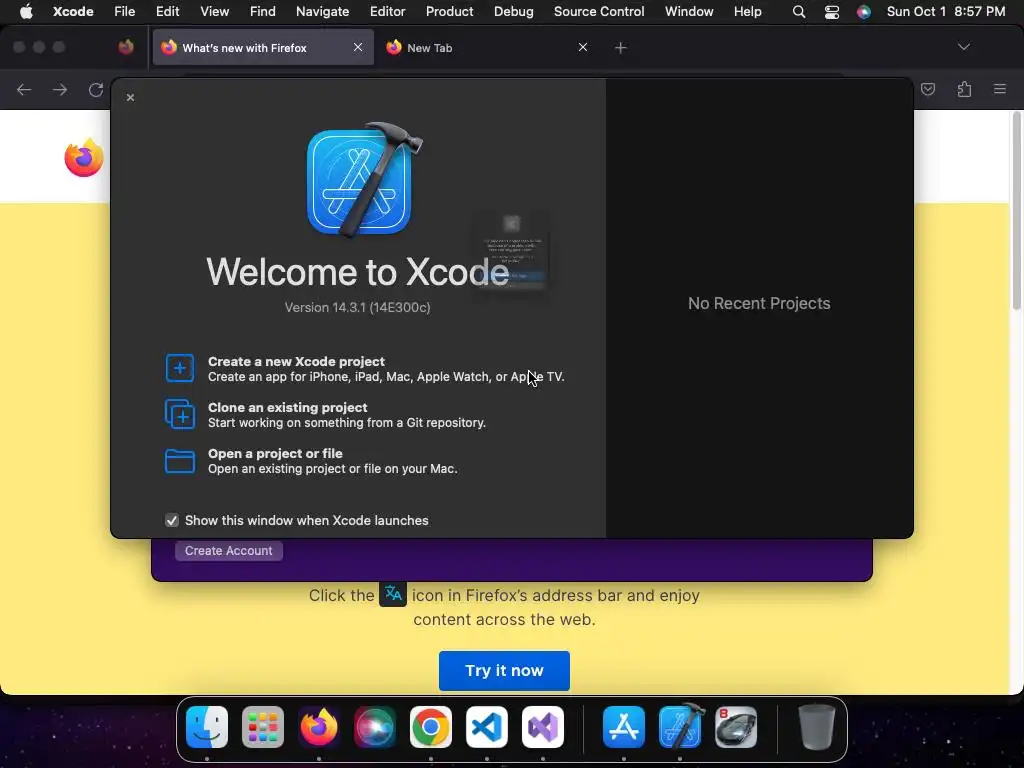
Task: Open Google Chrome from the Dock
Action: coord(431,727)
